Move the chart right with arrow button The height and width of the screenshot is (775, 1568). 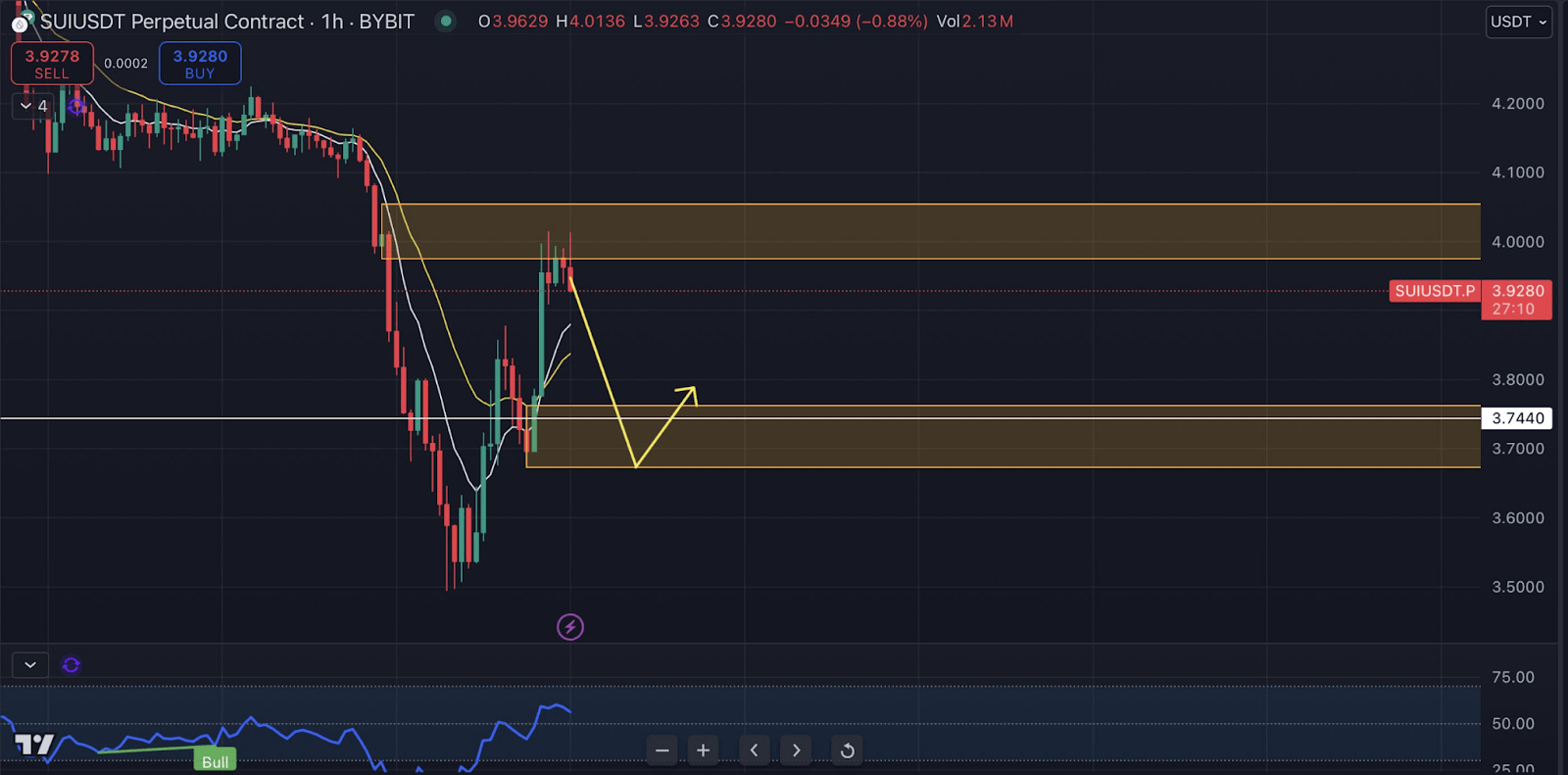coord(796,751)
